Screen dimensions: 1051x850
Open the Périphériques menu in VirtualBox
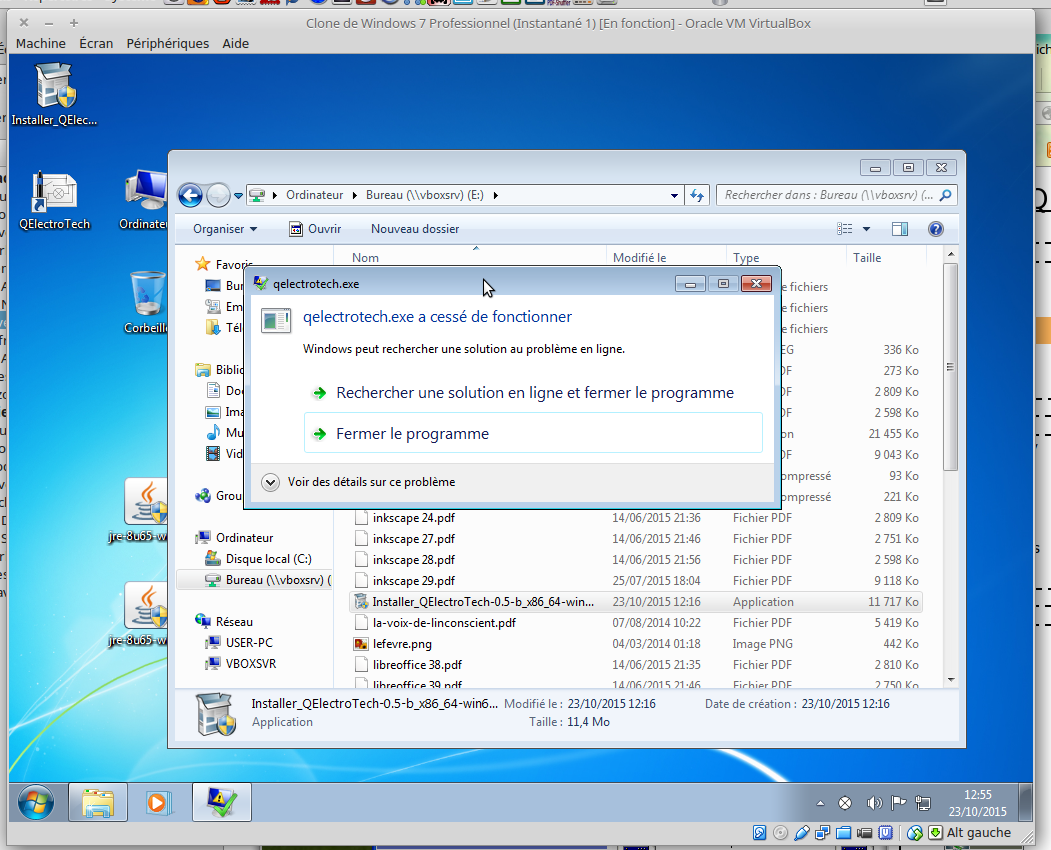[x=168, y=43]
